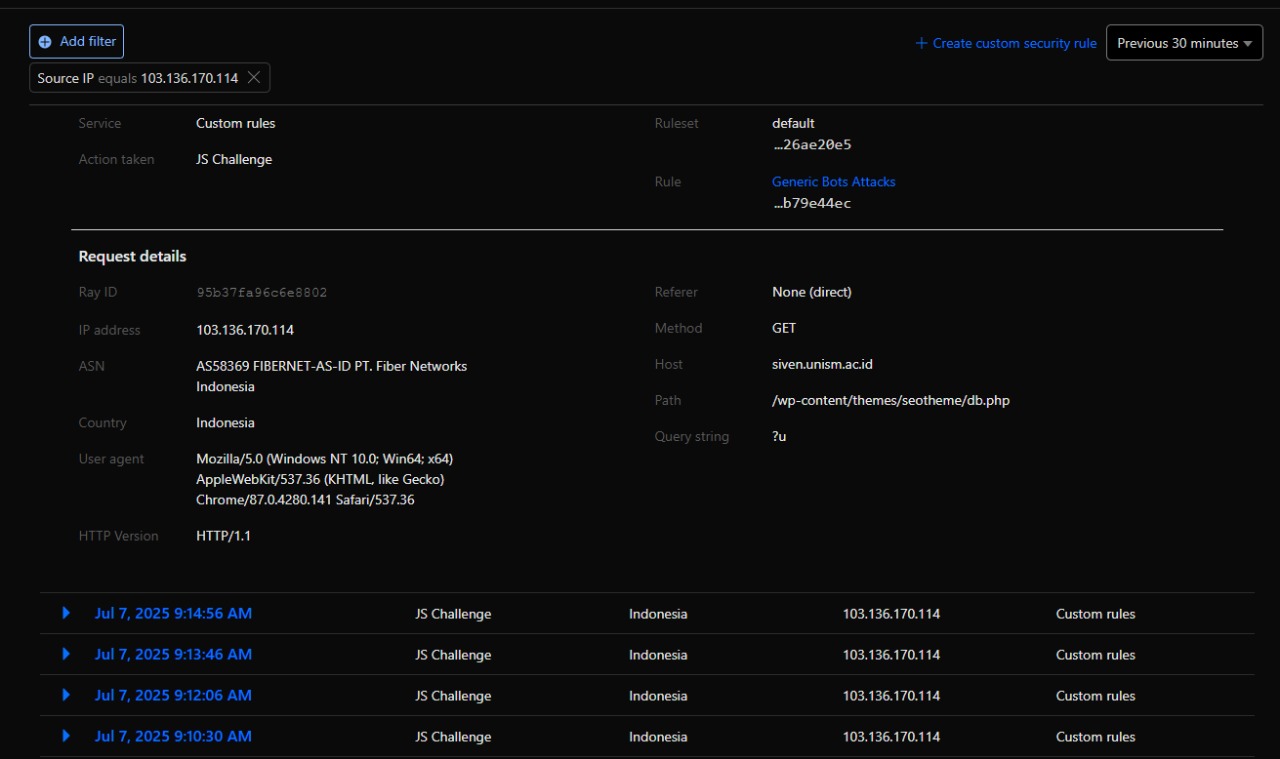The height and width of the screenshot is (759, 1280).
Task: Open the Previous 30 minutes time dropdown
Action: point(1184,43)
